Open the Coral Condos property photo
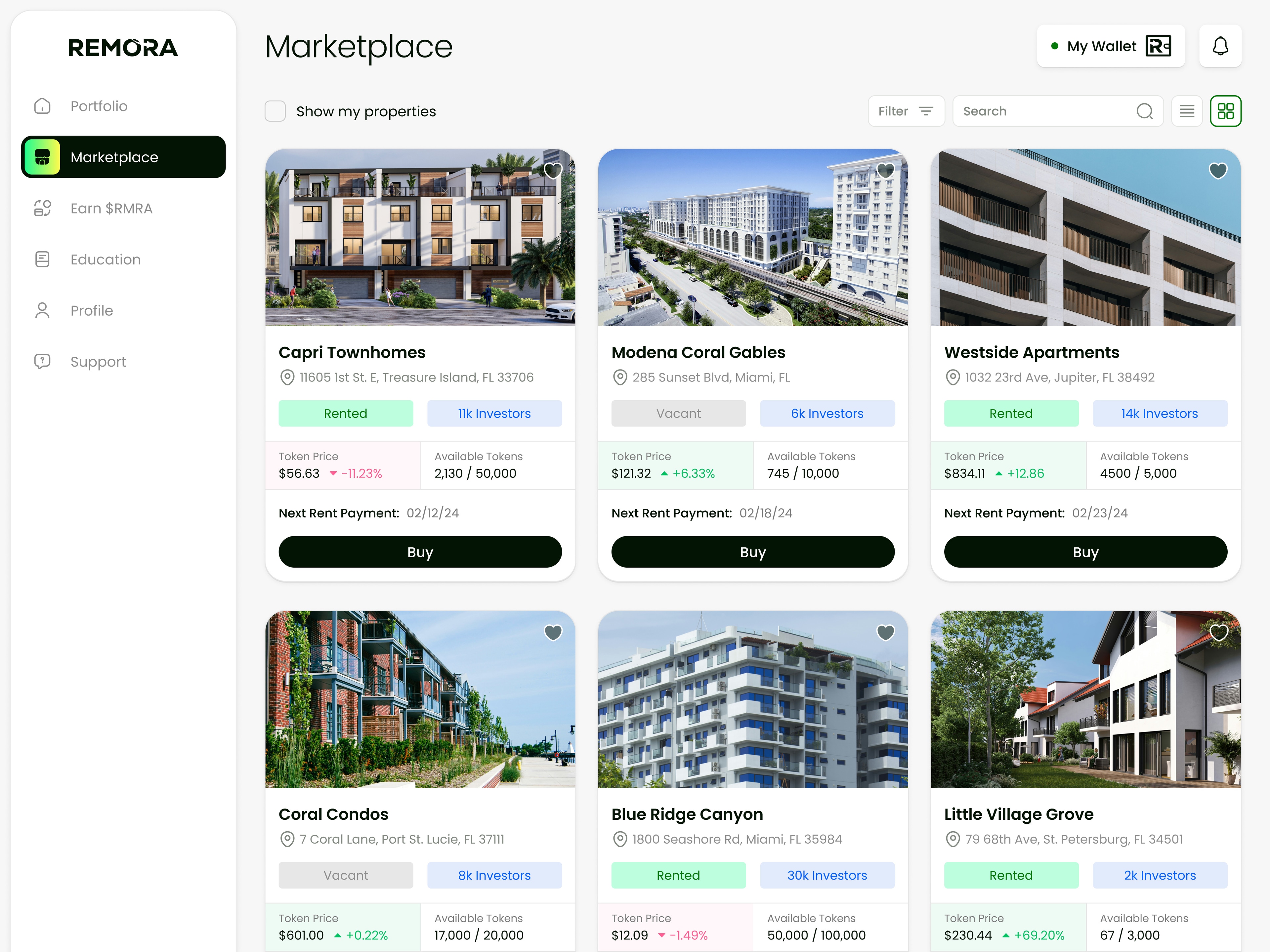Screen dimensions: 1270x952 tap(420, 699)
